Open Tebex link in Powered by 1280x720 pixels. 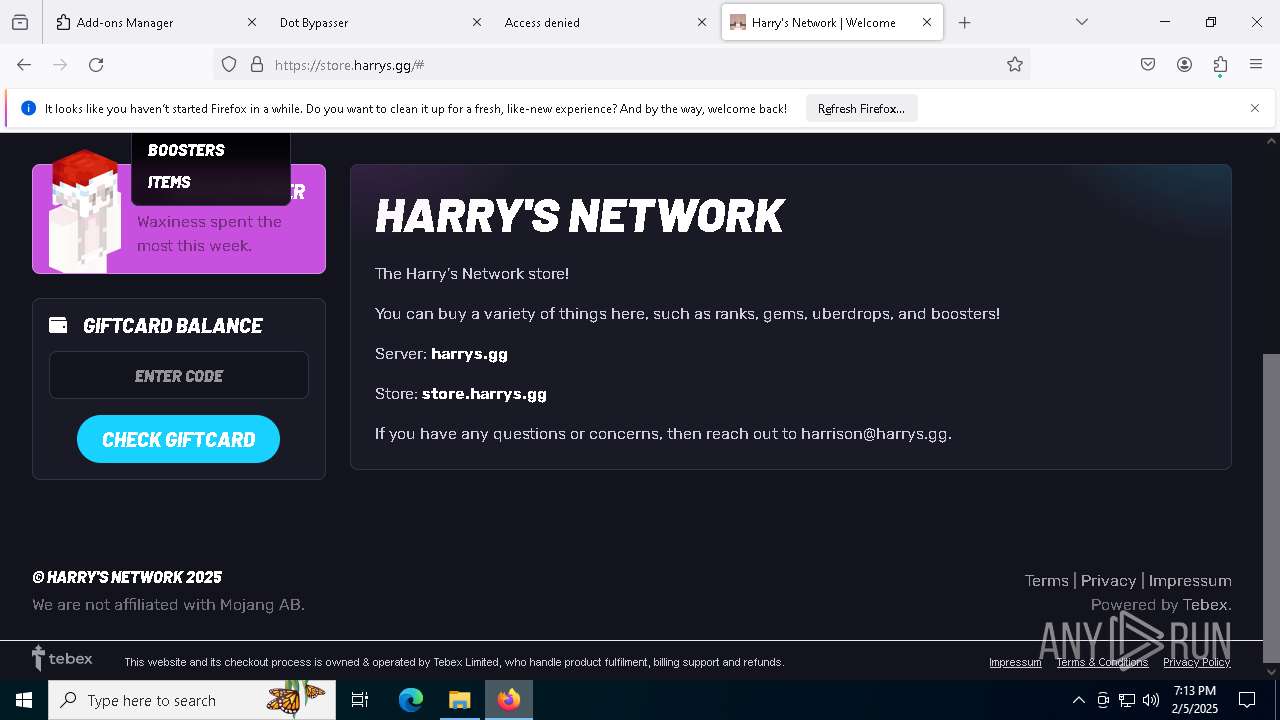(1205, 604)
